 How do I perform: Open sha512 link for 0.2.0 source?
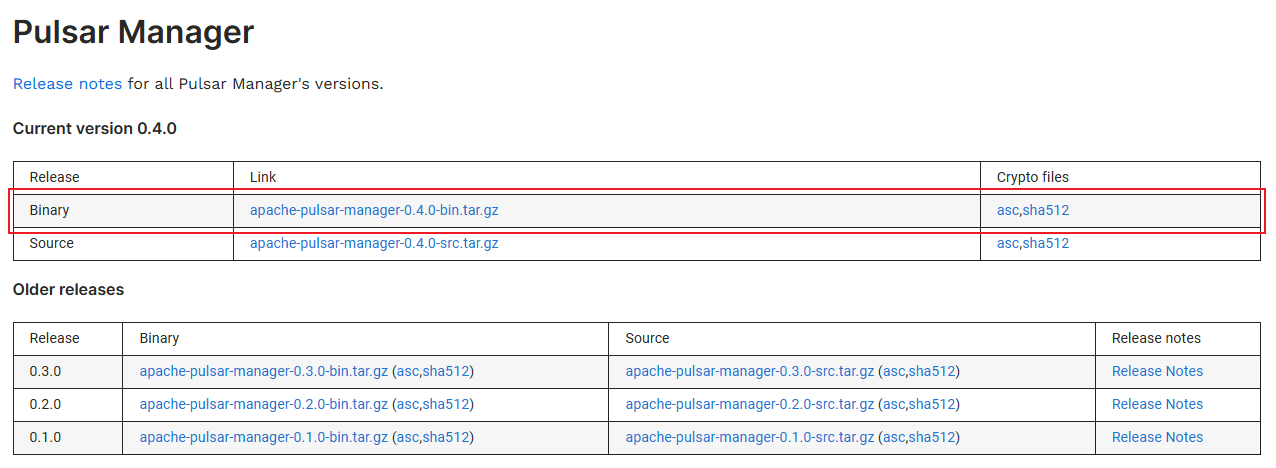coord(932,404)
